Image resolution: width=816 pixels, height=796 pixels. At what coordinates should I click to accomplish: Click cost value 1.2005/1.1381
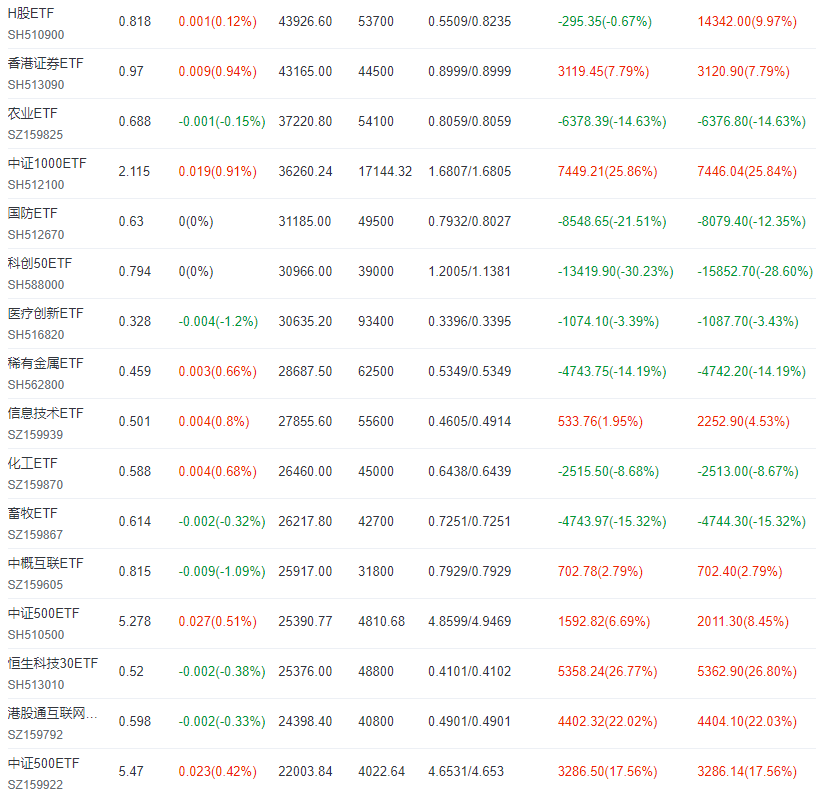[x=469, y=271]
